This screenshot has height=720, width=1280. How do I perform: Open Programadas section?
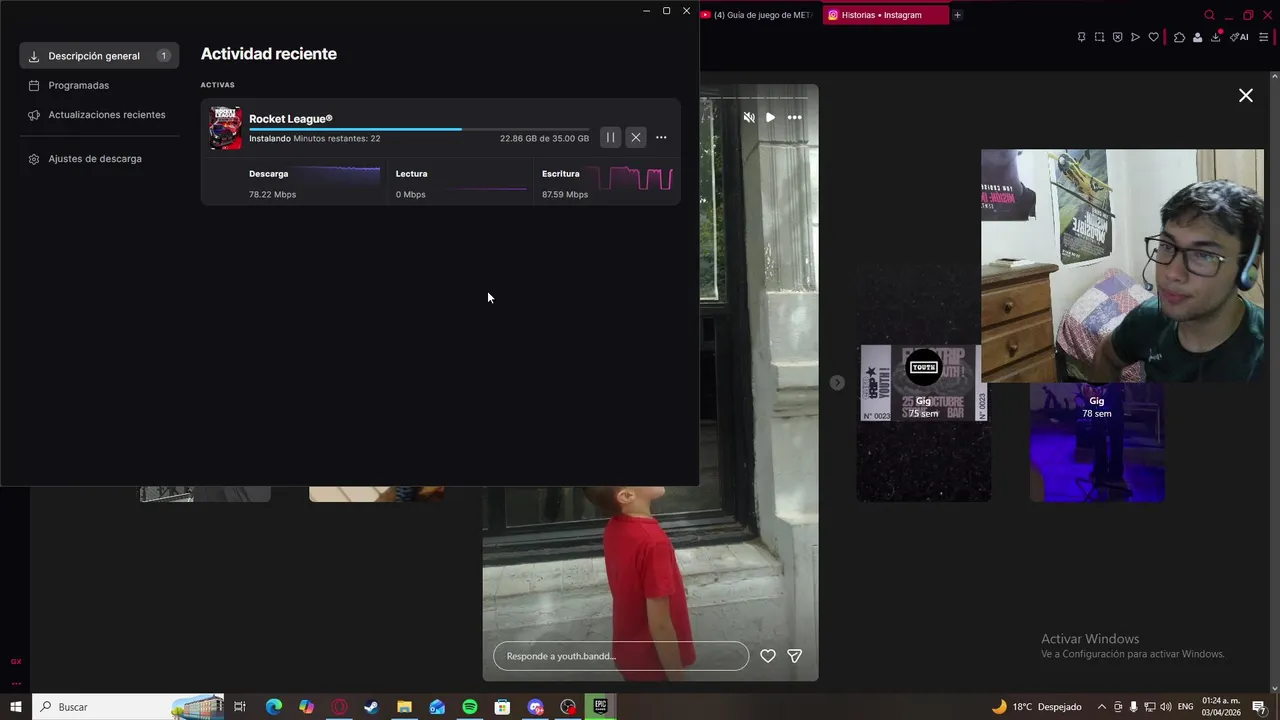(78, 85)
